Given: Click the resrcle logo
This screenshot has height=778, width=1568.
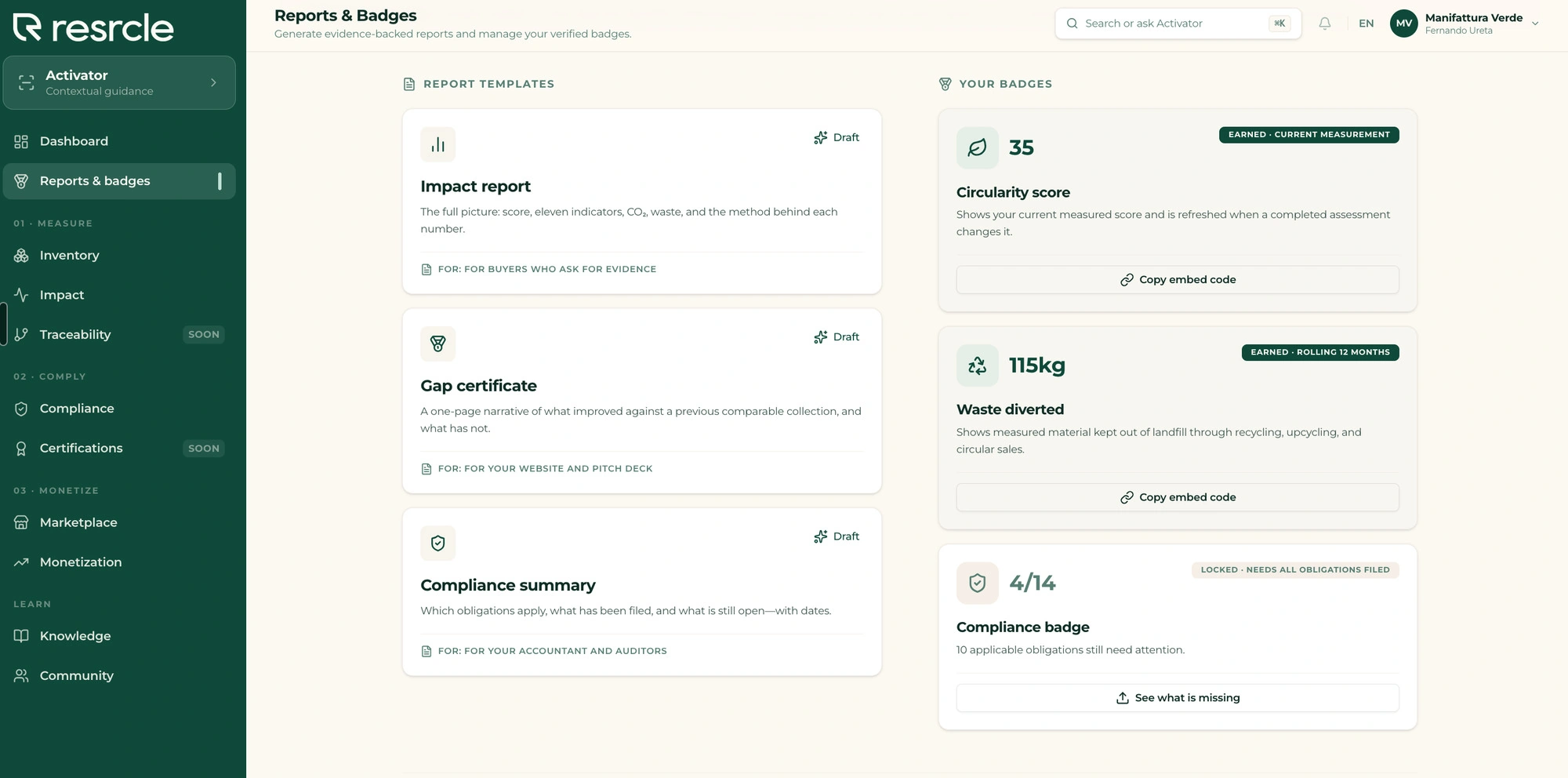Looking at the screenshot, I should point(93,27).
